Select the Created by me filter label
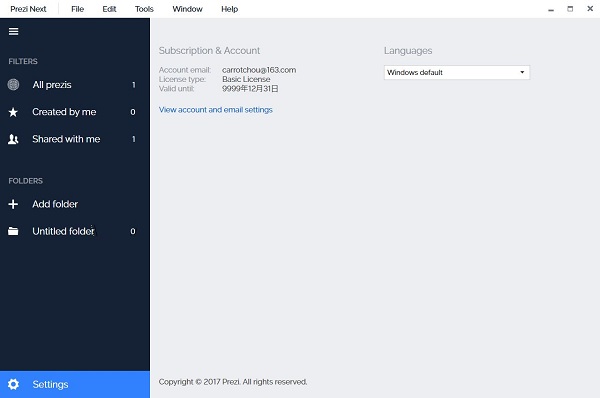Image resolution: width=600 pixels, height=398 pixels. pyautogui.click(x=64, y=112)
